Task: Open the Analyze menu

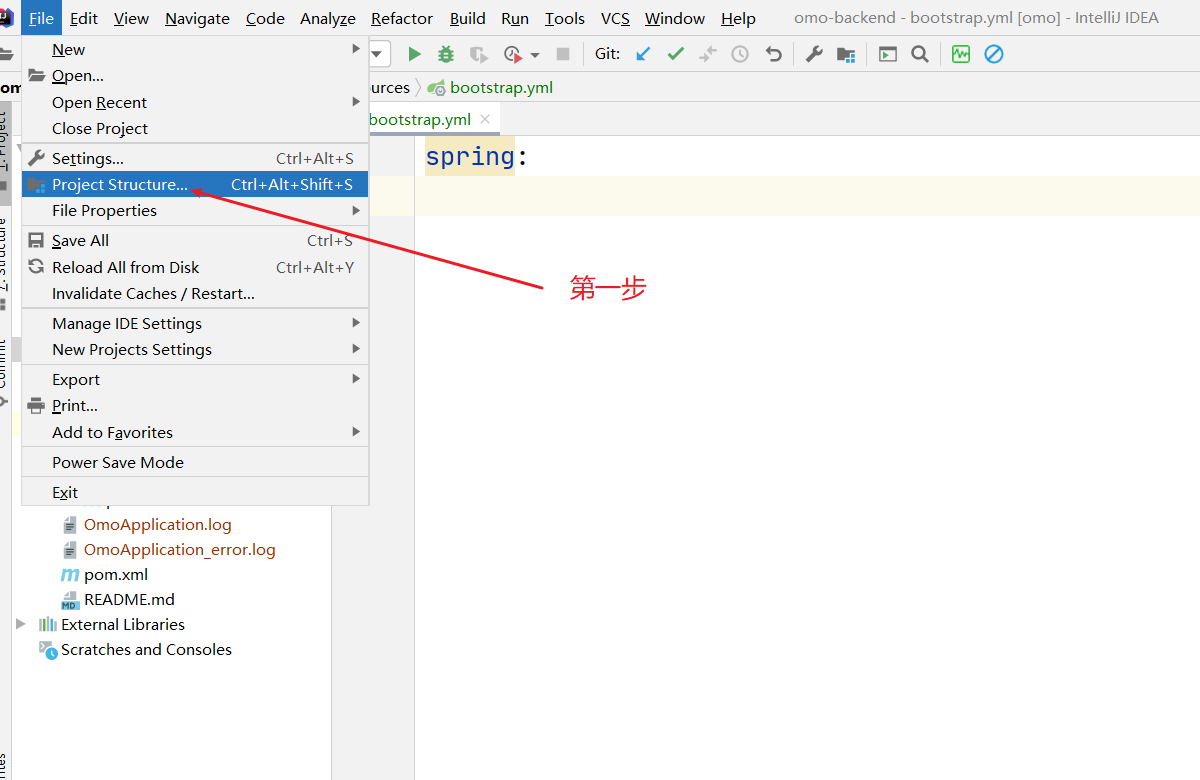Action: click(328, 18)
